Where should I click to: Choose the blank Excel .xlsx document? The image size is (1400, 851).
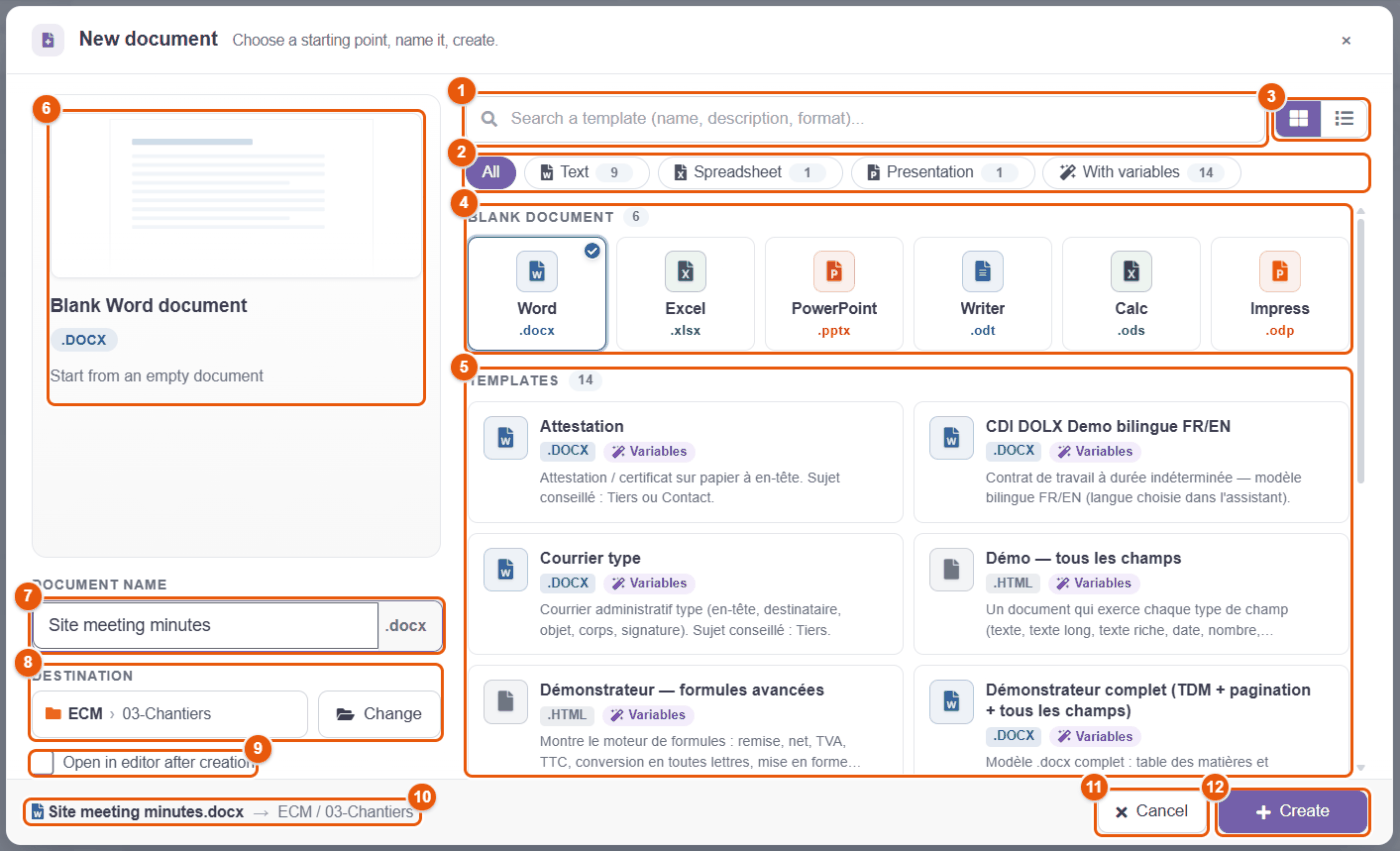(x=686, y=293)
